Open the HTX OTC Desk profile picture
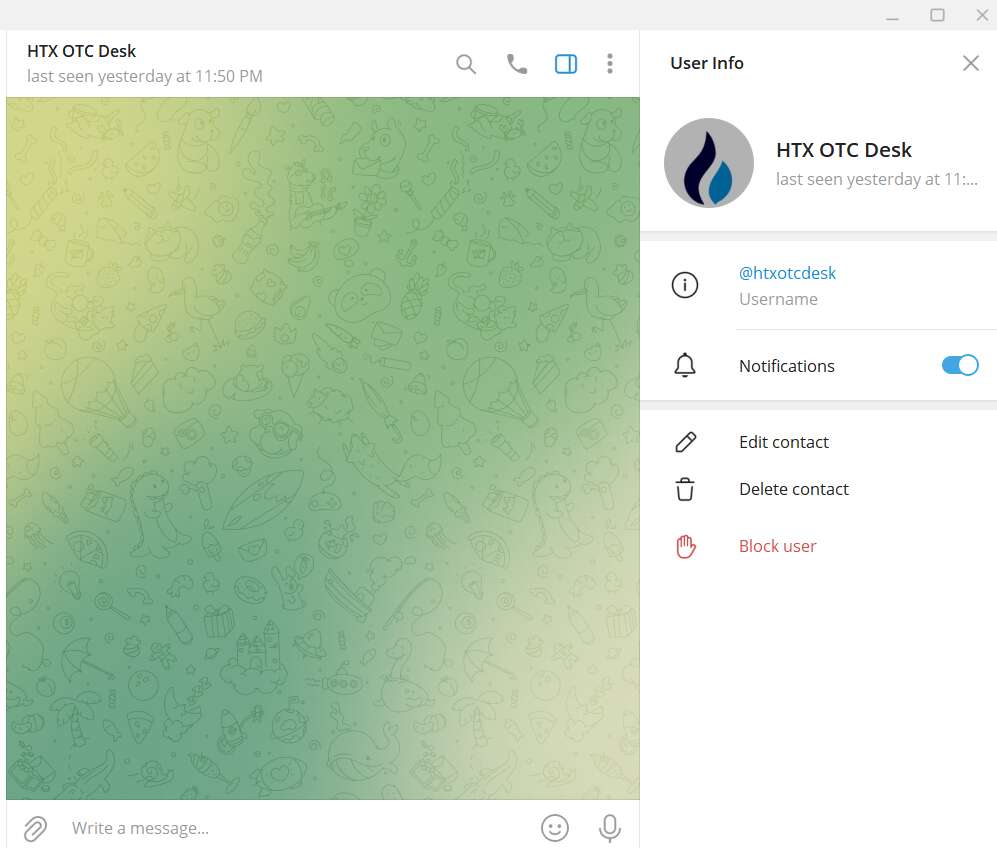 pos(708,163)
